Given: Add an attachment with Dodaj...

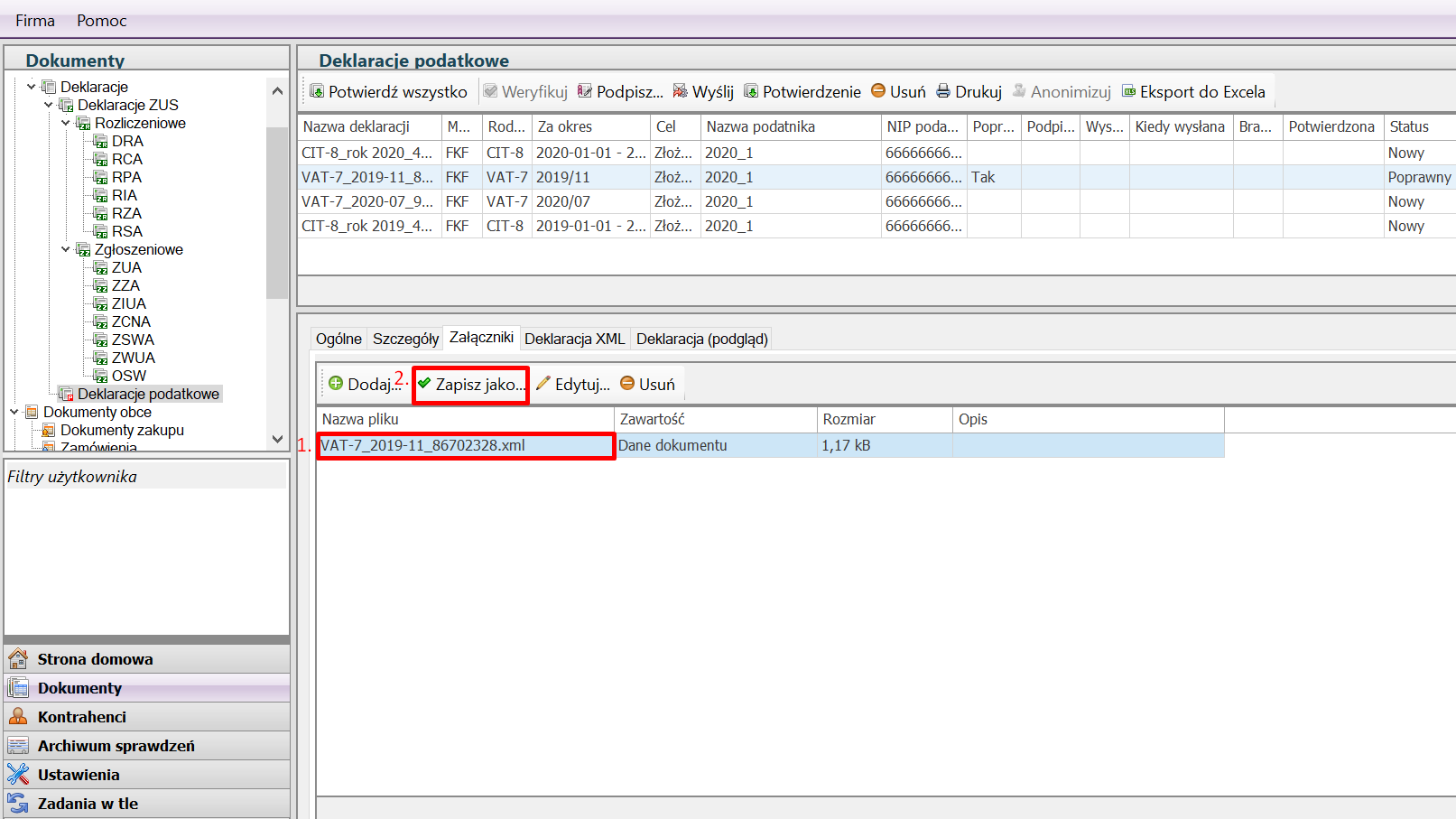Looking at the screenshot, I should pyautogui.click(x=363, y=384).
